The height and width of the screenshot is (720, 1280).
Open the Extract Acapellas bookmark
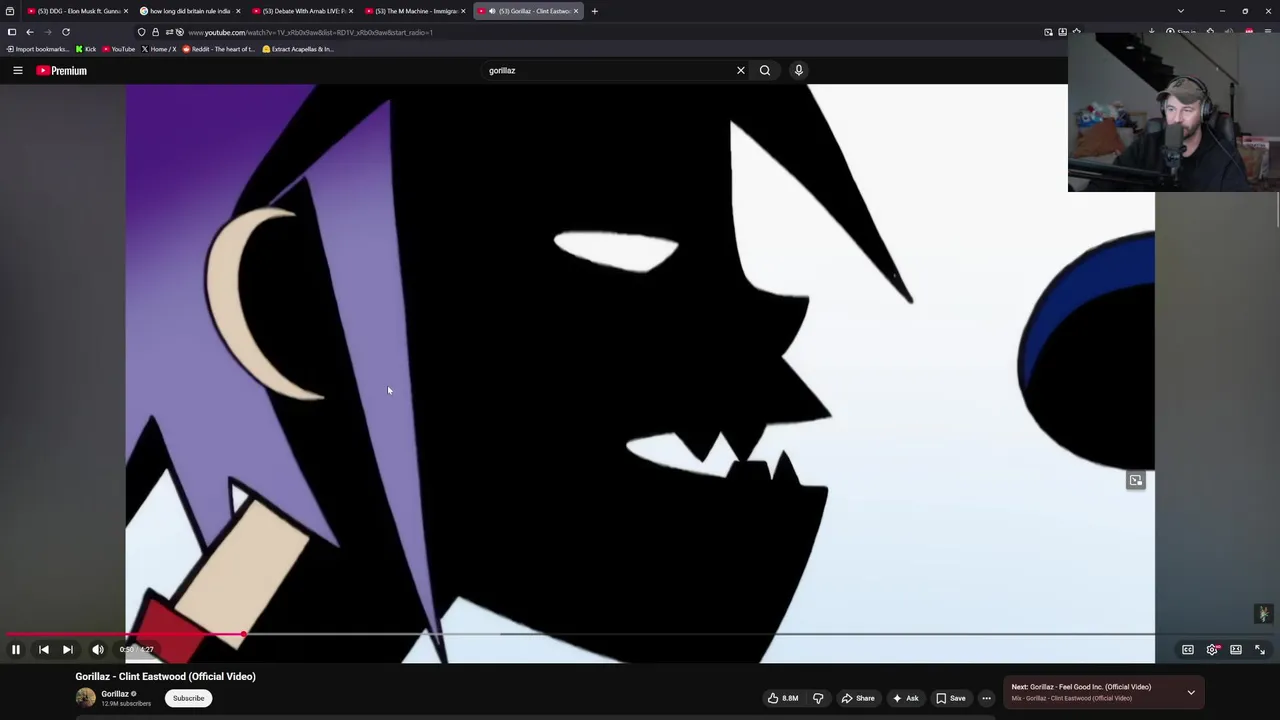(x=298, y=49)
